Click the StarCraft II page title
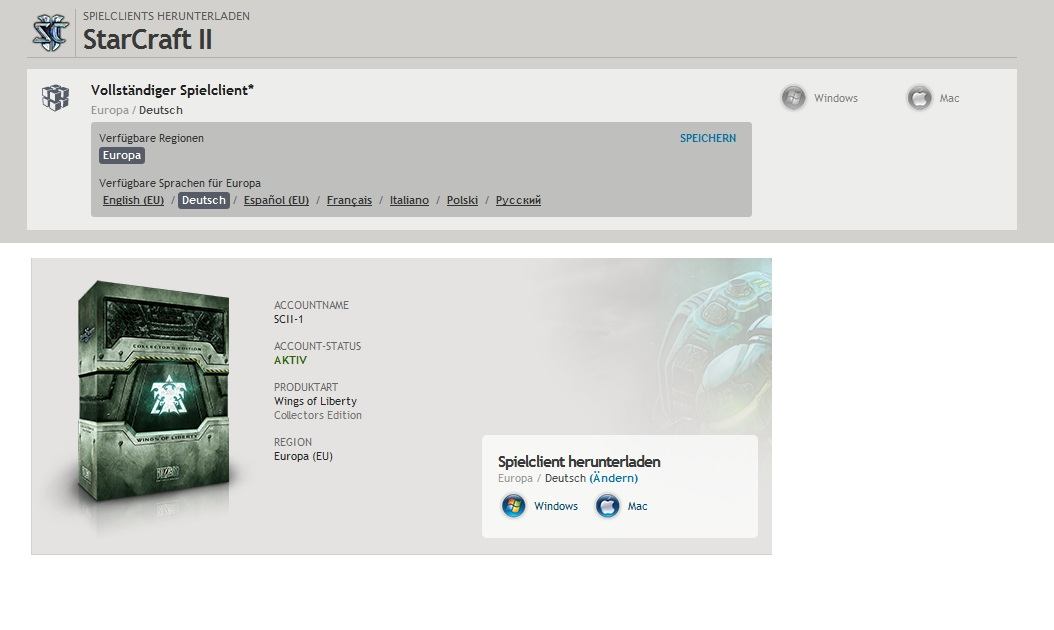The height and width of the screenshot is (630, 1054). pos(147,39)
